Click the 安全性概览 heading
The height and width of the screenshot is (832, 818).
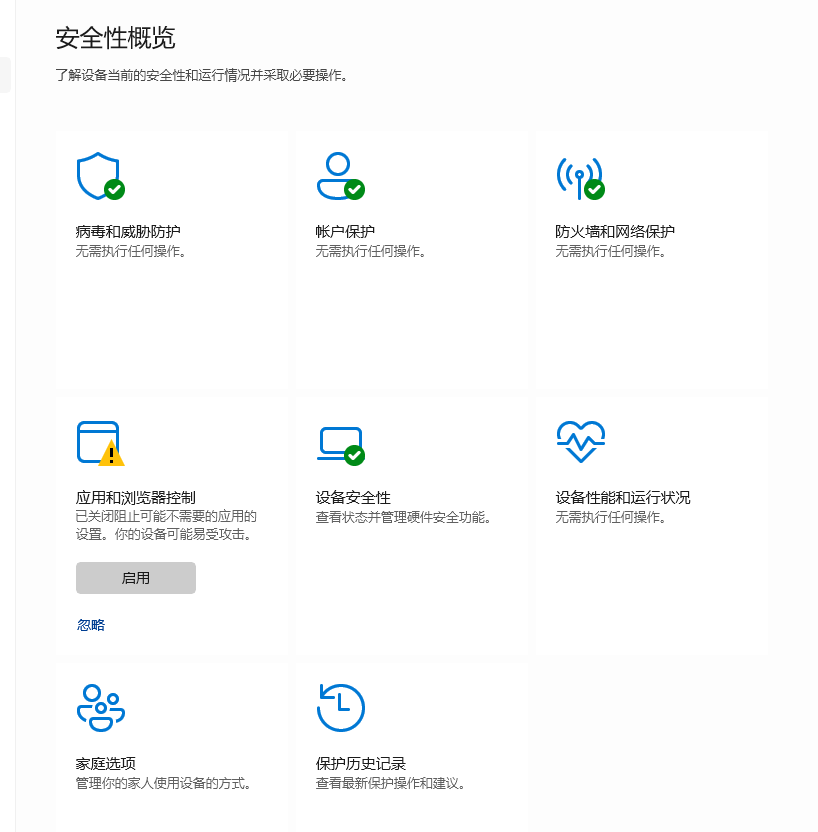(x=115, y=38)
